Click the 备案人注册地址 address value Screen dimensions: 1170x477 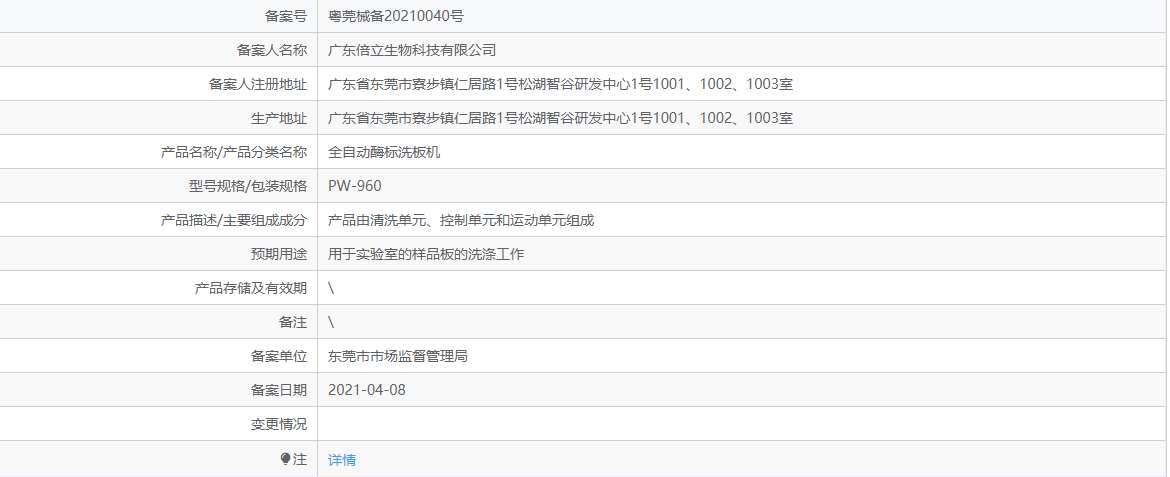(560, 84)
